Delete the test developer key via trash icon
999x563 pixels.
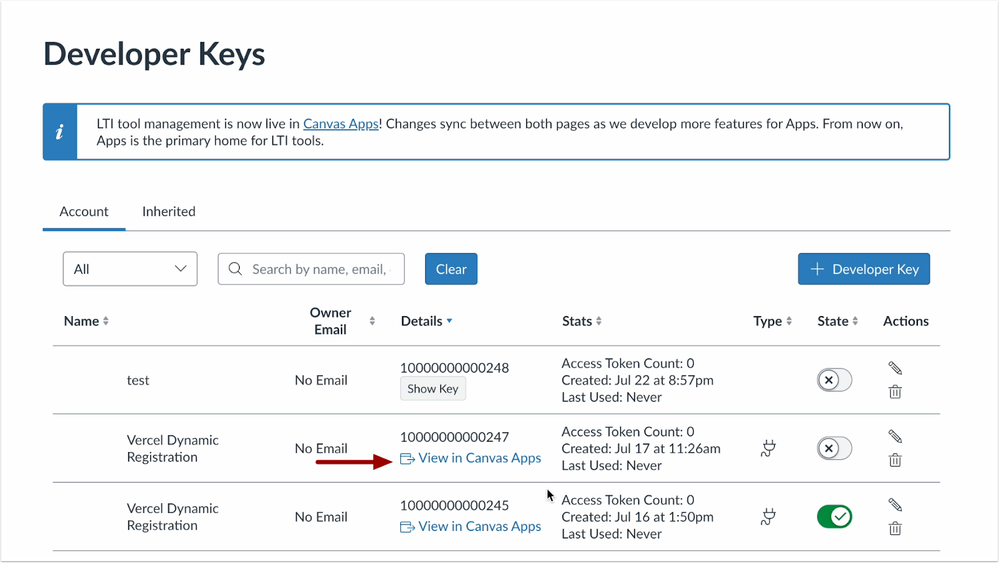click(895, 392)
